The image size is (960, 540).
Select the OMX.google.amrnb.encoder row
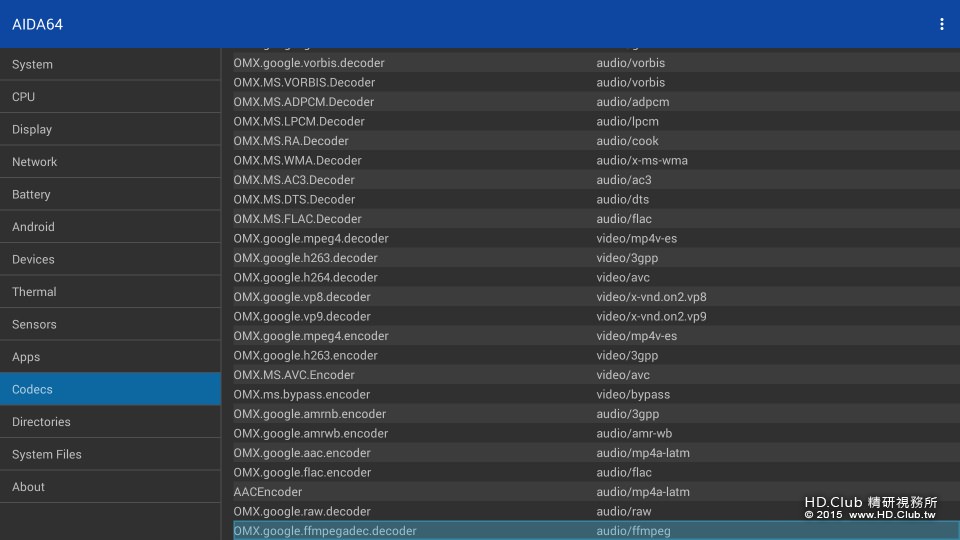click(x=596, y=414)
